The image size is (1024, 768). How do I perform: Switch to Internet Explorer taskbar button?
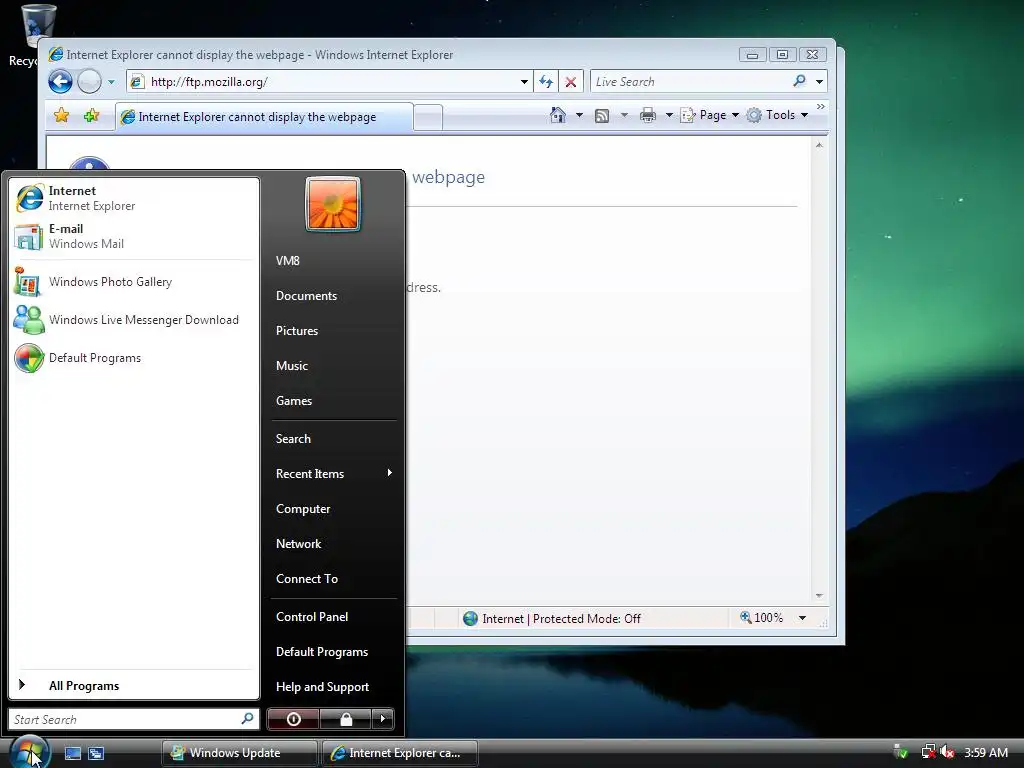(x=400, y=753)
